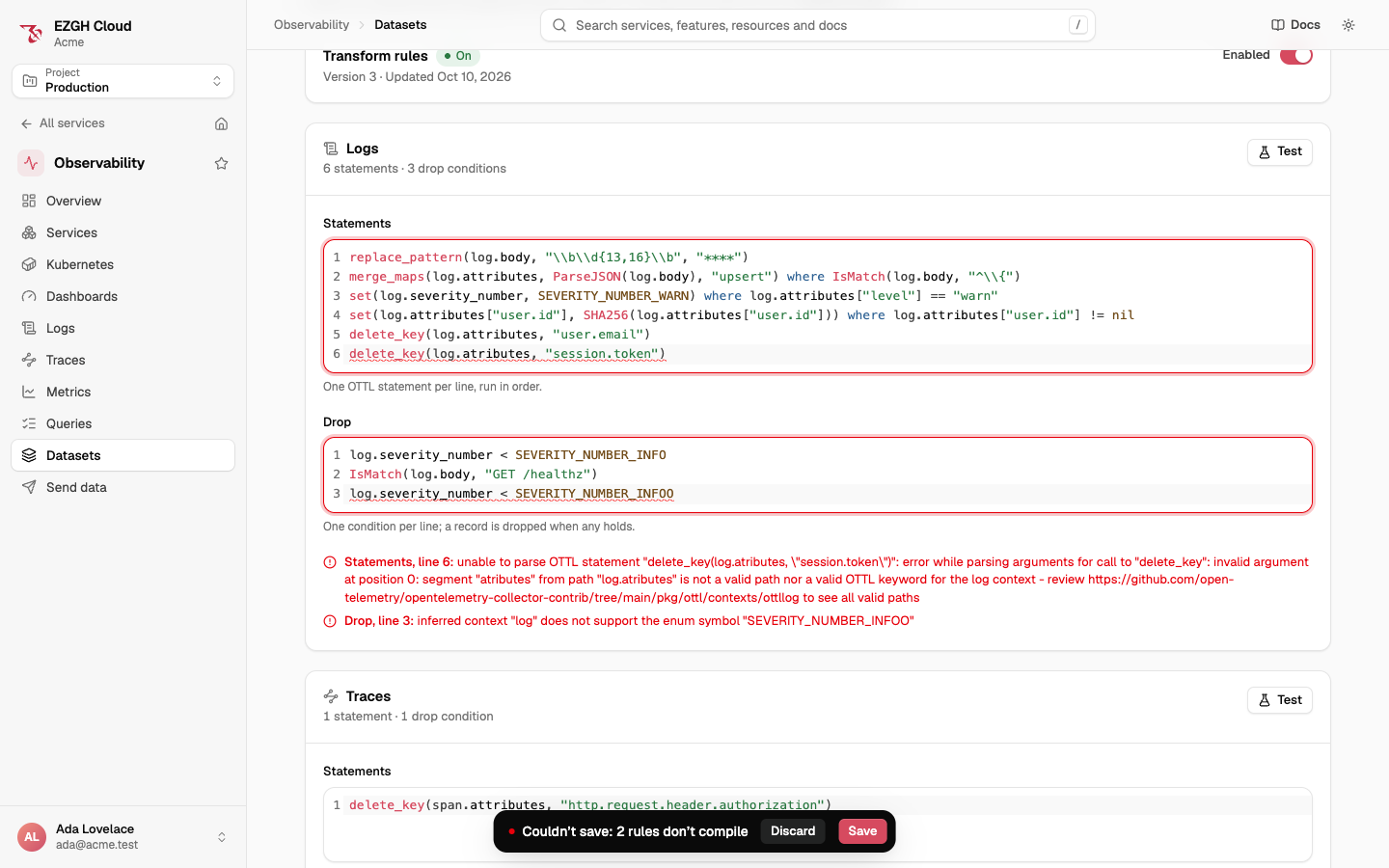Open the Overview page
The height and width of the screenshot is (868, 1389).
tap(123, 201)
